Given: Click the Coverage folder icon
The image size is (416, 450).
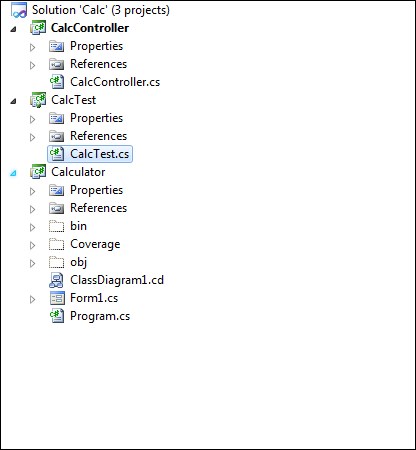Looking at the screenshot, I should 56,244.
